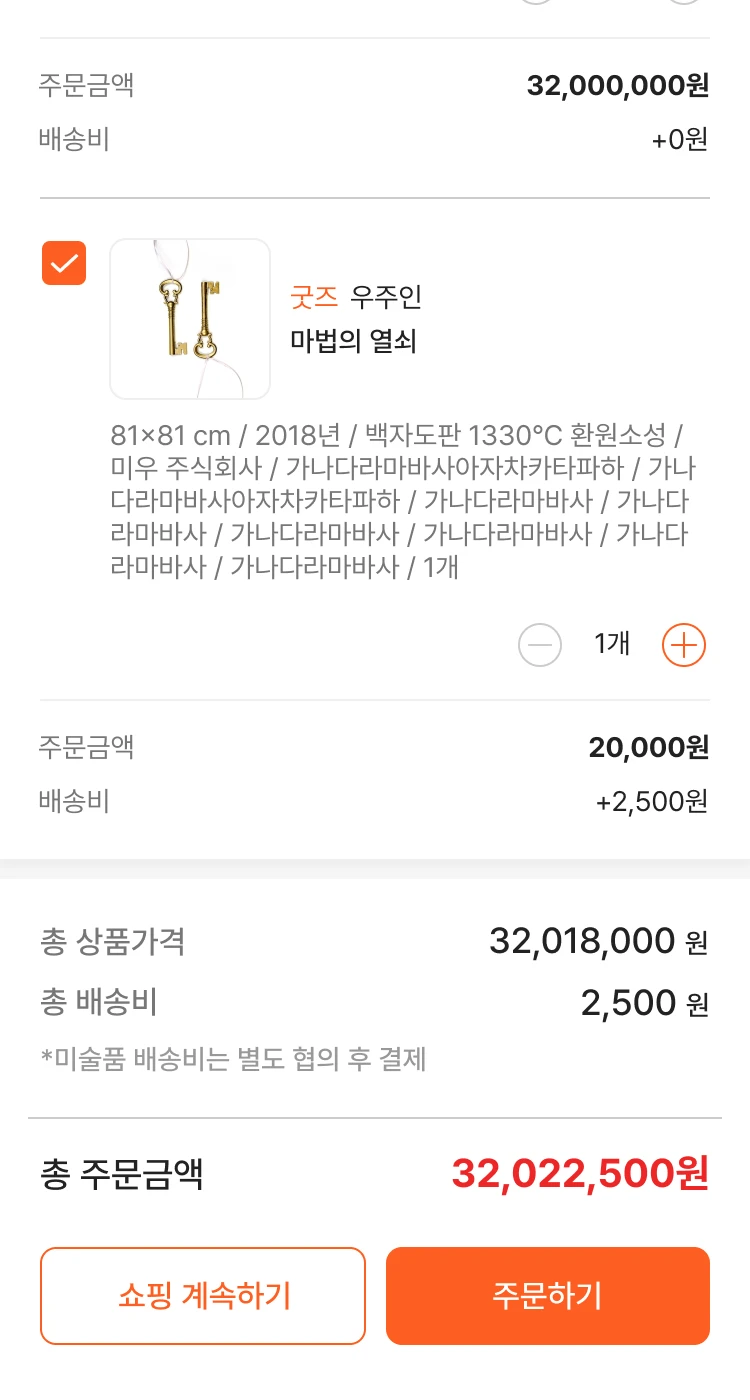The width and height of the screenshot is (750, 1400).
Task: Tap the red 32,022,500원 total amount
Action: click(x=580, y=1174)
